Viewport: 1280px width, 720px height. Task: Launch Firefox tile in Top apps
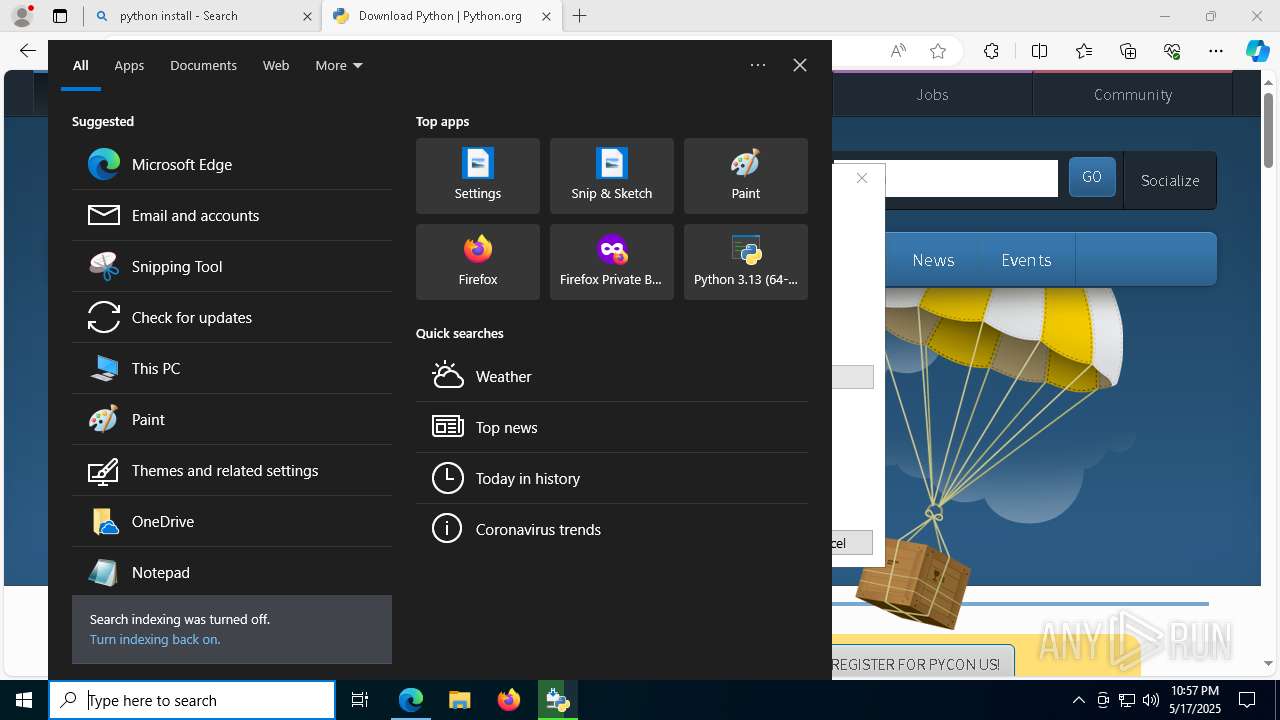pos(478,262)
